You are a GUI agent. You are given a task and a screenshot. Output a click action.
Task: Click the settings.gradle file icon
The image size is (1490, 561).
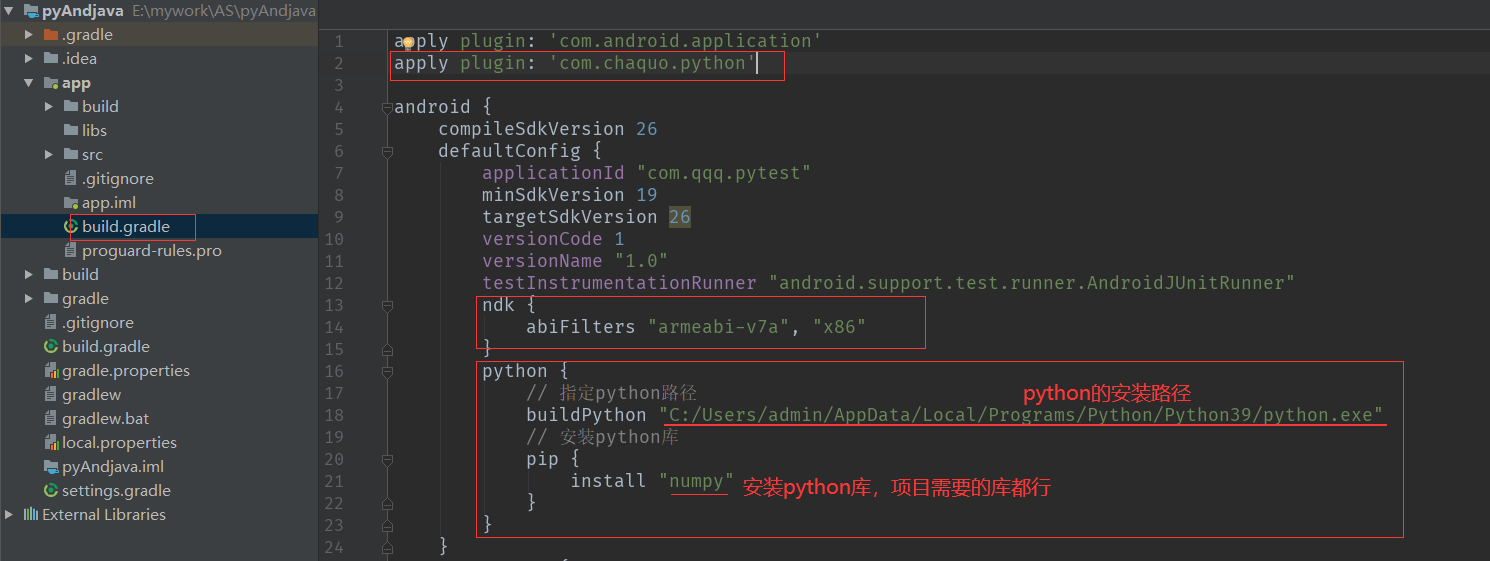51,491
